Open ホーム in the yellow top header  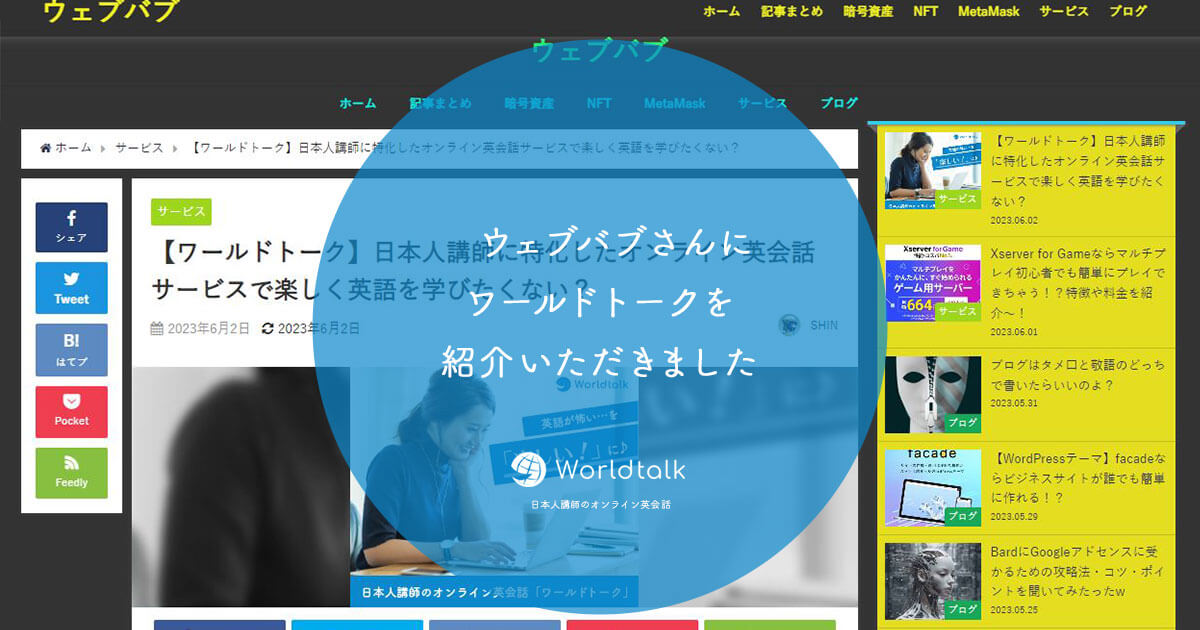point(721,12)
